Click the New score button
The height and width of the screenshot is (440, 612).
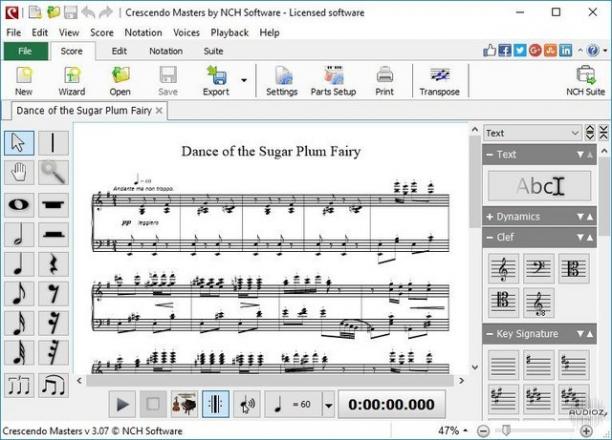(24, 81)
